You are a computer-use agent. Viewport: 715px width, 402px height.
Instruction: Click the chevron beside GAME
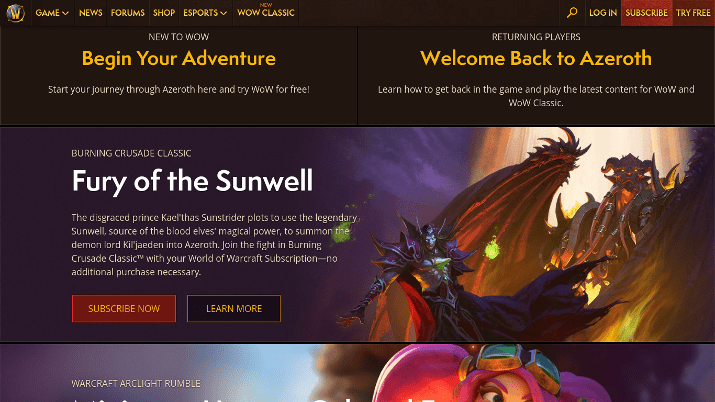66,13
